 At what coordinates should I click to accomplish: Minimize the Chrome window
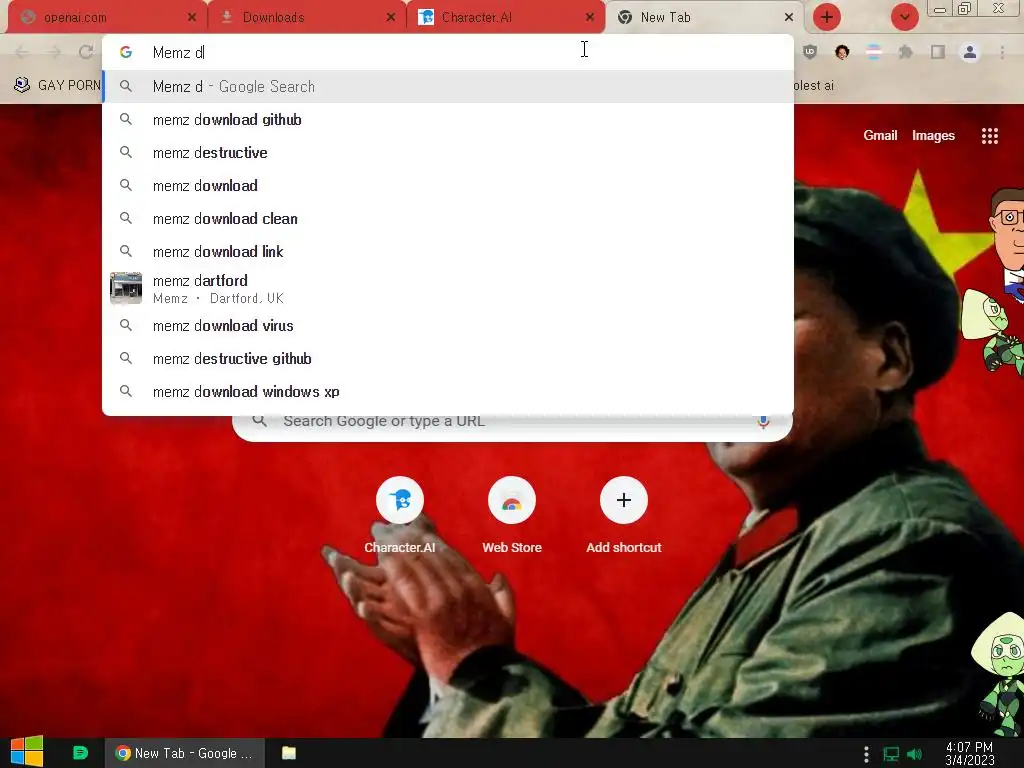pyautogui.click(x=940, y=9)
